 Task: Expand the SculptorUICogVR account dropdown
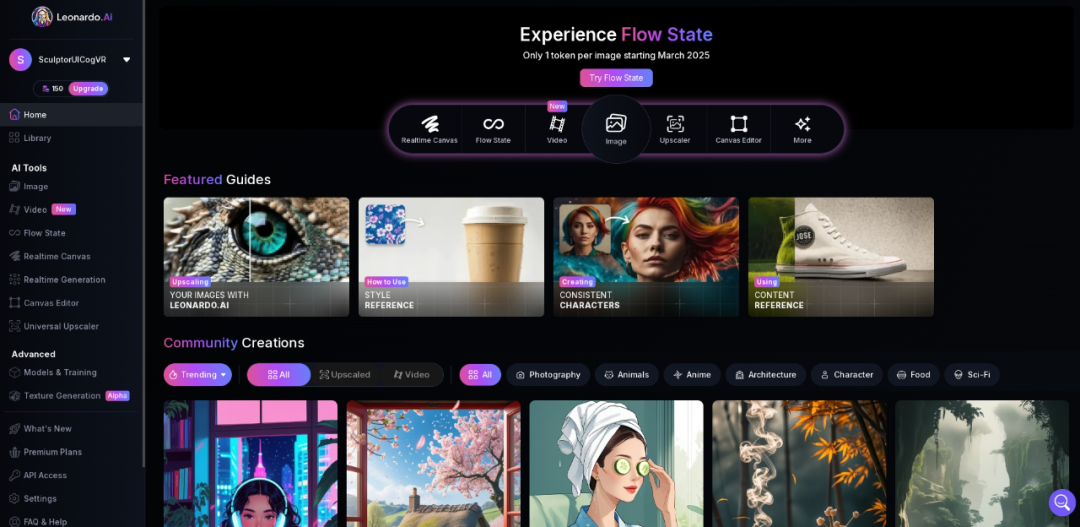(x=127, y=60)
